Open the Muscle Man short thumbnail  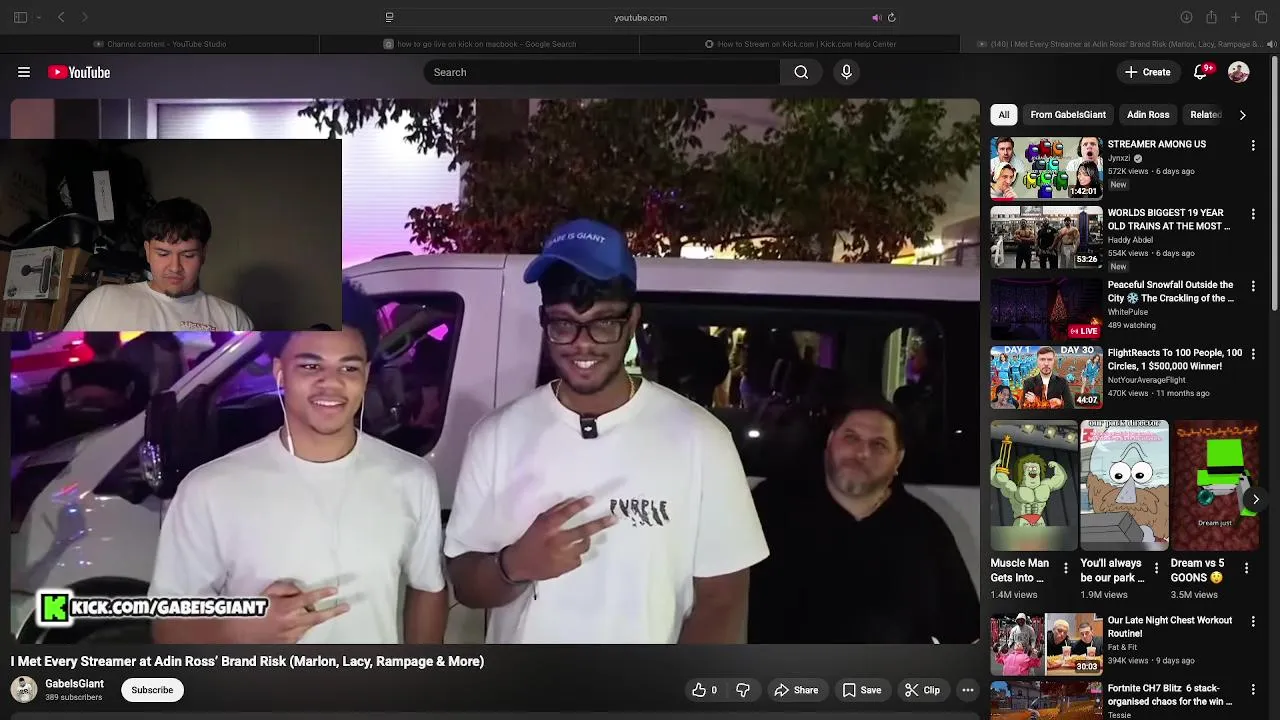click(x=1034, y=485)
